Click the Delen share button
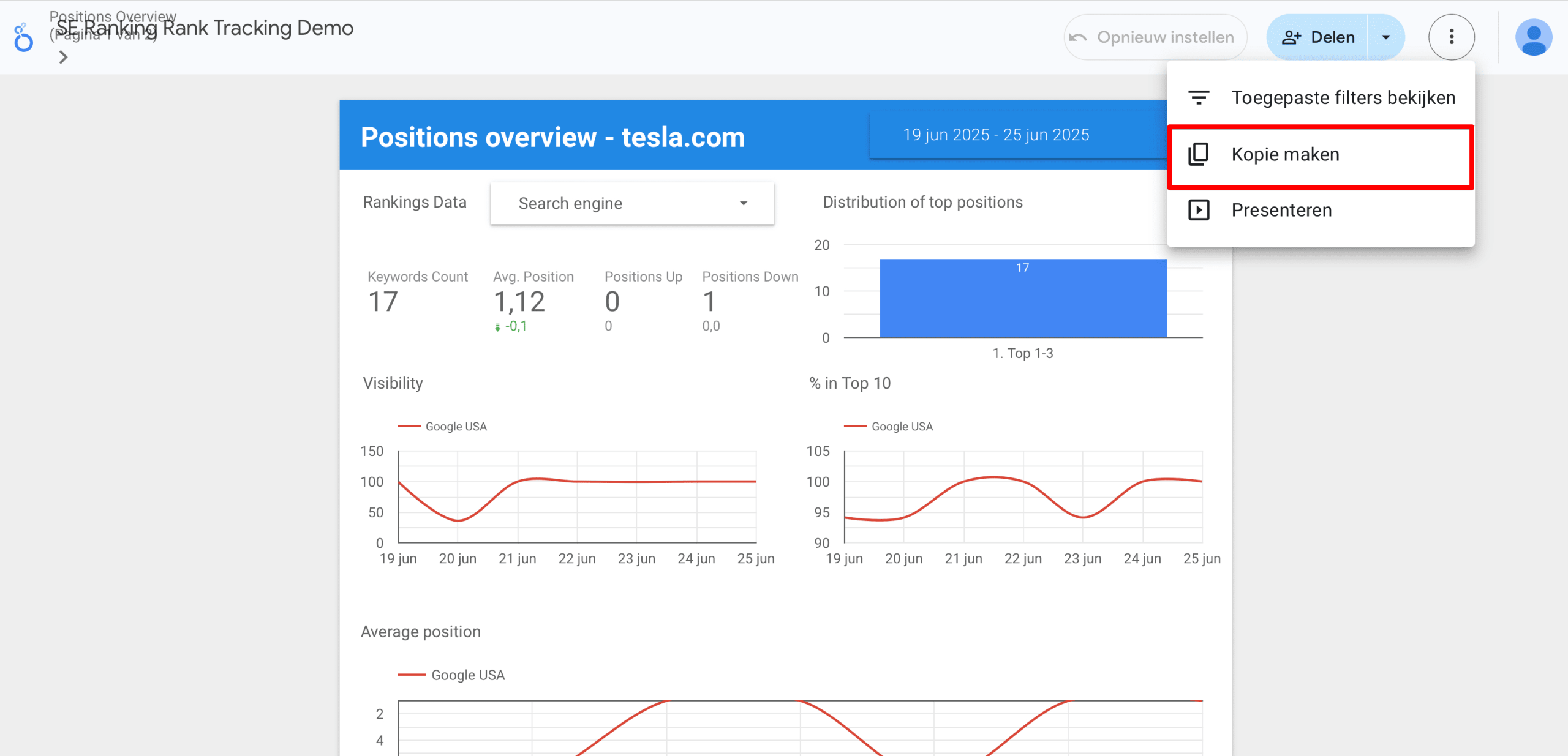Viewport: 1568px width, 756px height. click(1317, 37)
